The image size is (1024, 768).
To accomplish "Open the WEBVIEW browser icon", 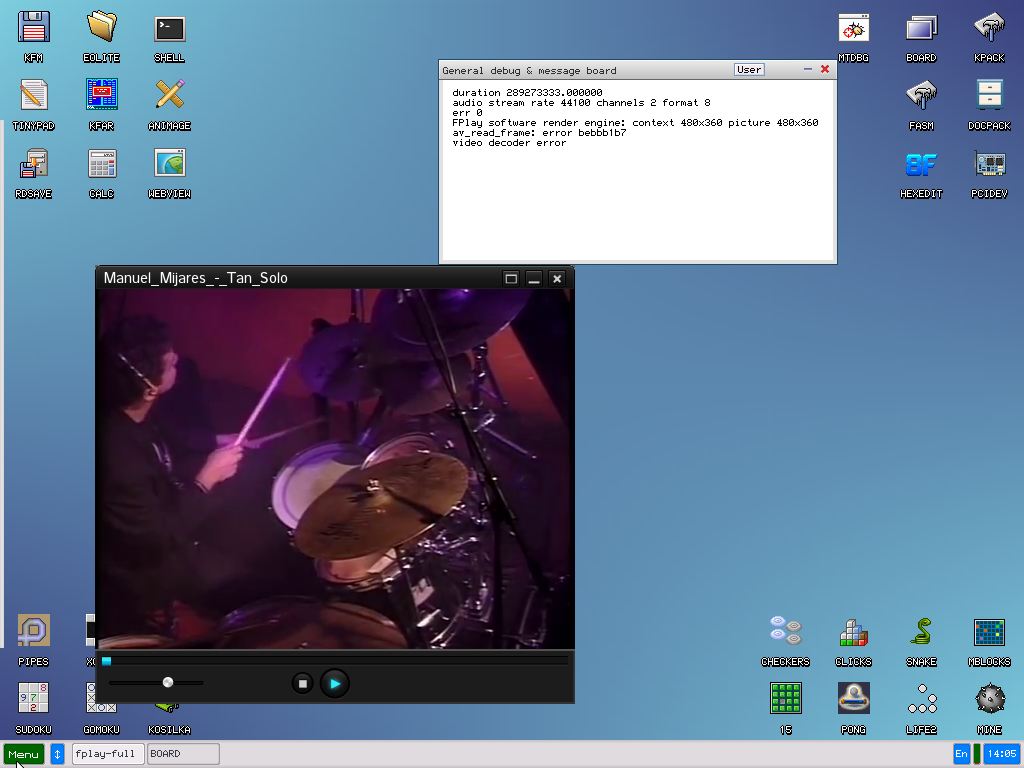I will point(169,164).
